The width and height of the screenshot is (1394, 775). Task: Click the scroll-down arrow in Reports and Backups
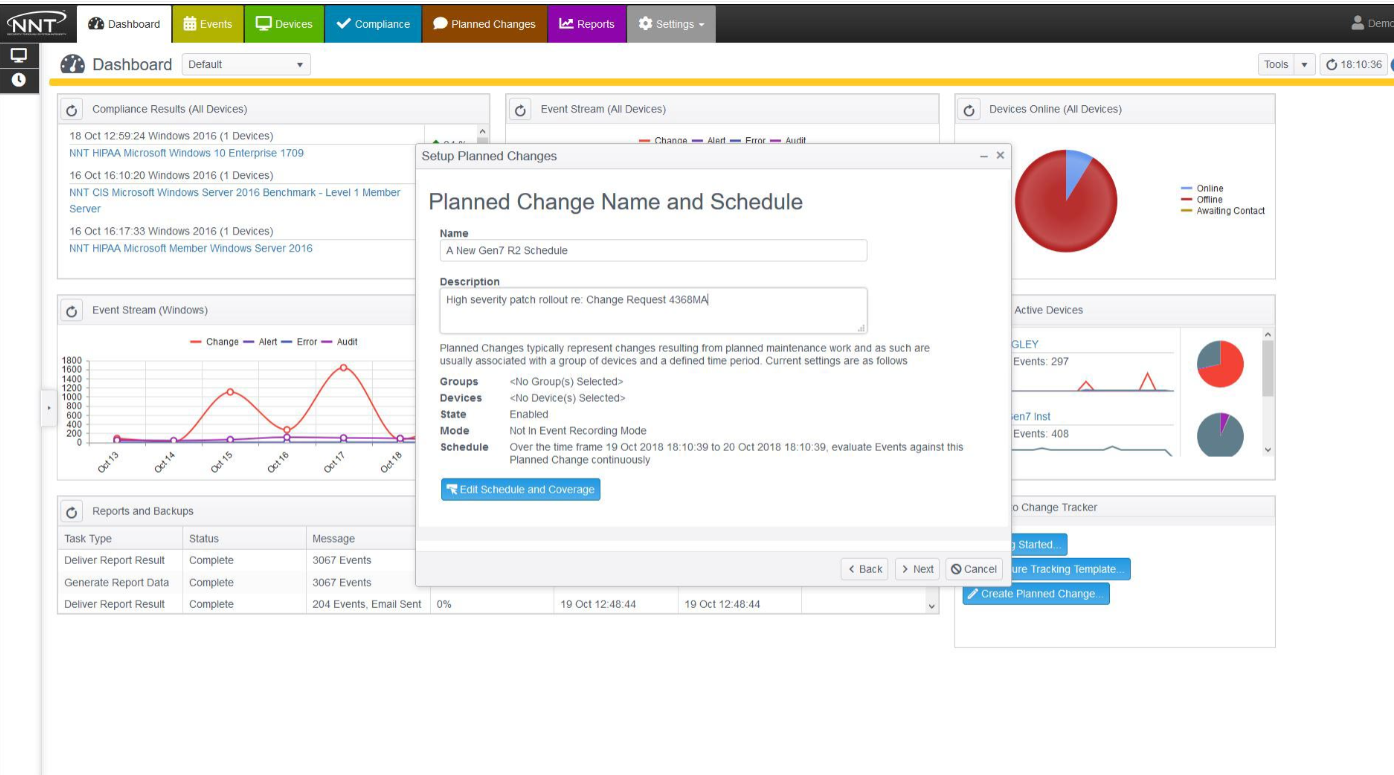932,606
